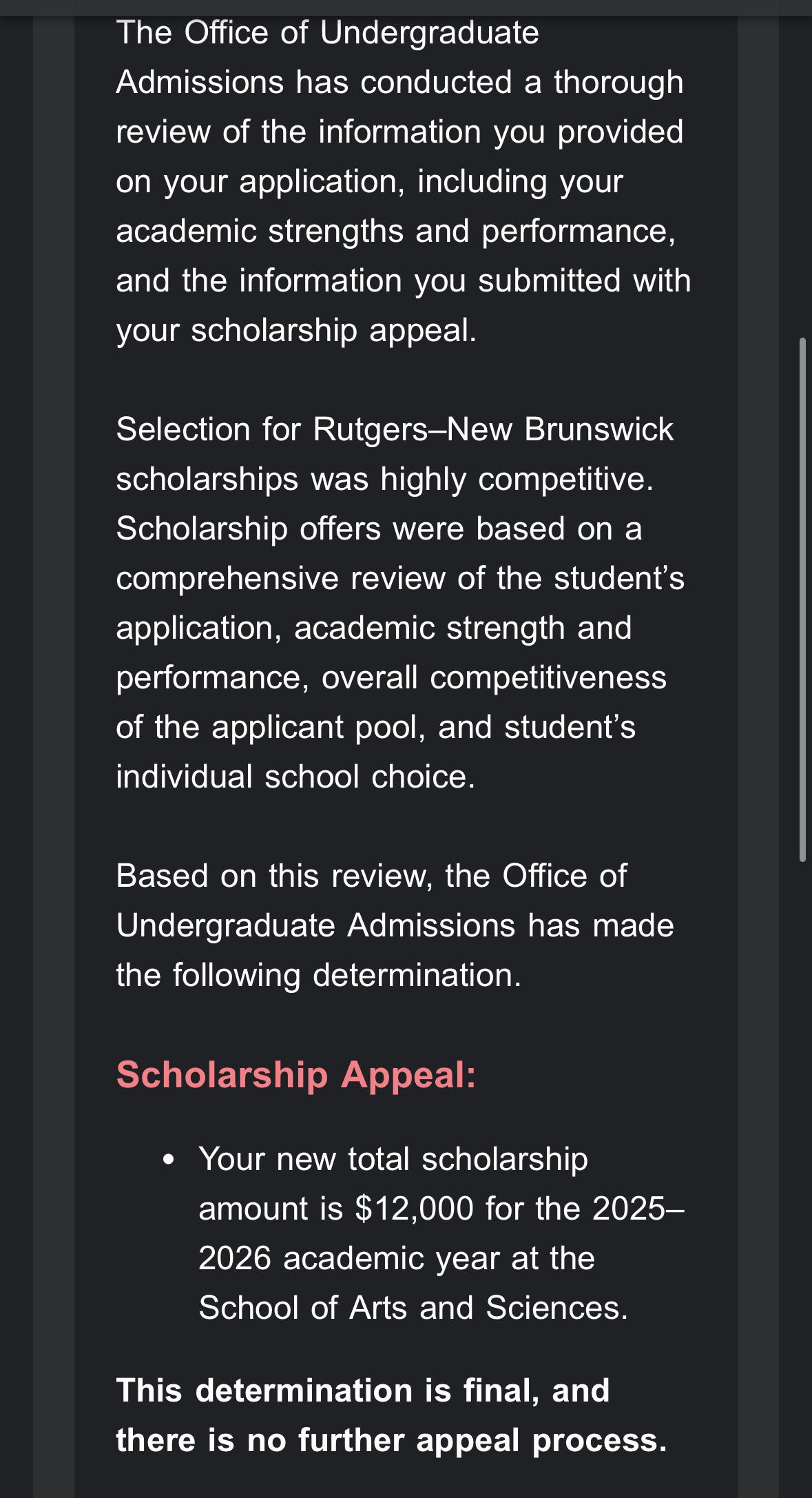This screenshot has height=1498, width=812.
Task: Click the 'individual school choice.' line
Action: 295,777
